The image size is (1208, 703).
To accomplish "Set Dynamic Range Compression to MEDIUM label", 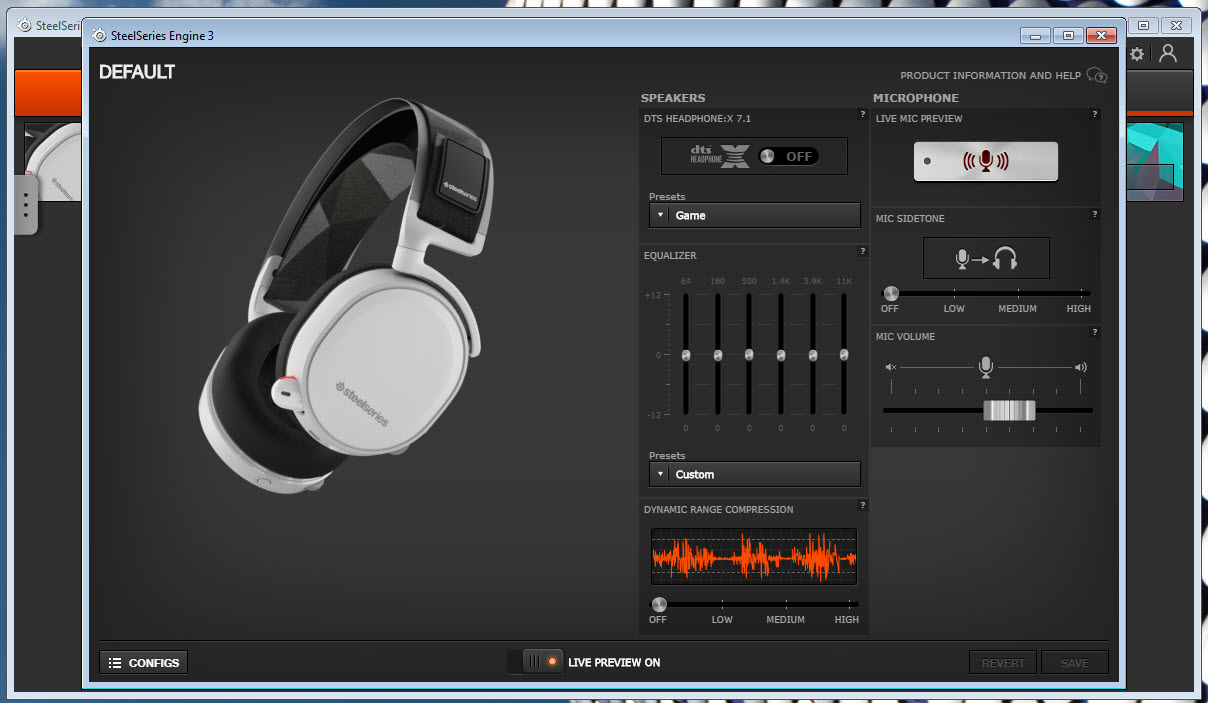I will 785,620.
